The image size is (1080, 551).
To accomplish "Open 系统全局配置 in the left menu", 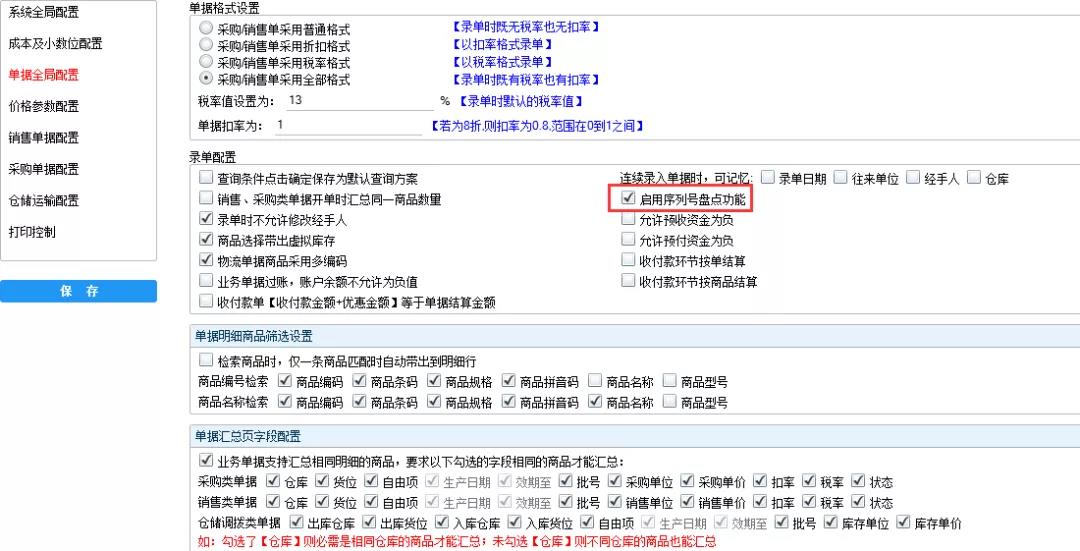I will tap(43, 13).
